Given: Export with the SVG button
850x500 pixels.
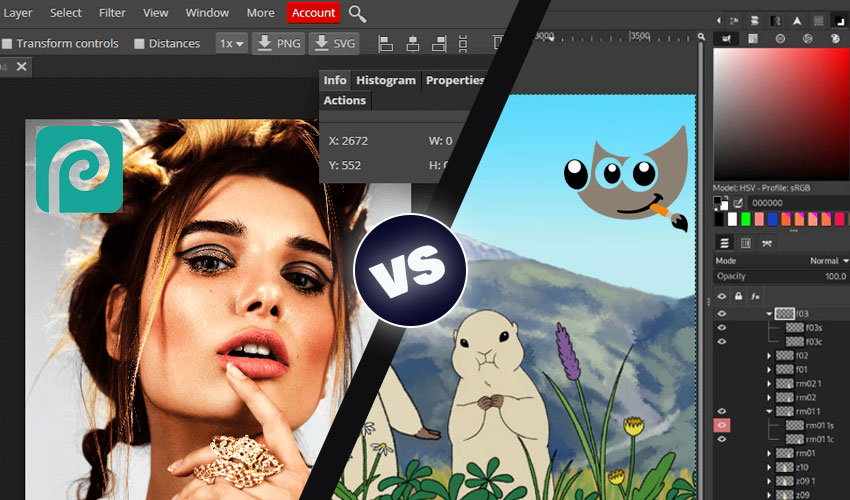Looking at the screenshot, I should click(334, 43).
